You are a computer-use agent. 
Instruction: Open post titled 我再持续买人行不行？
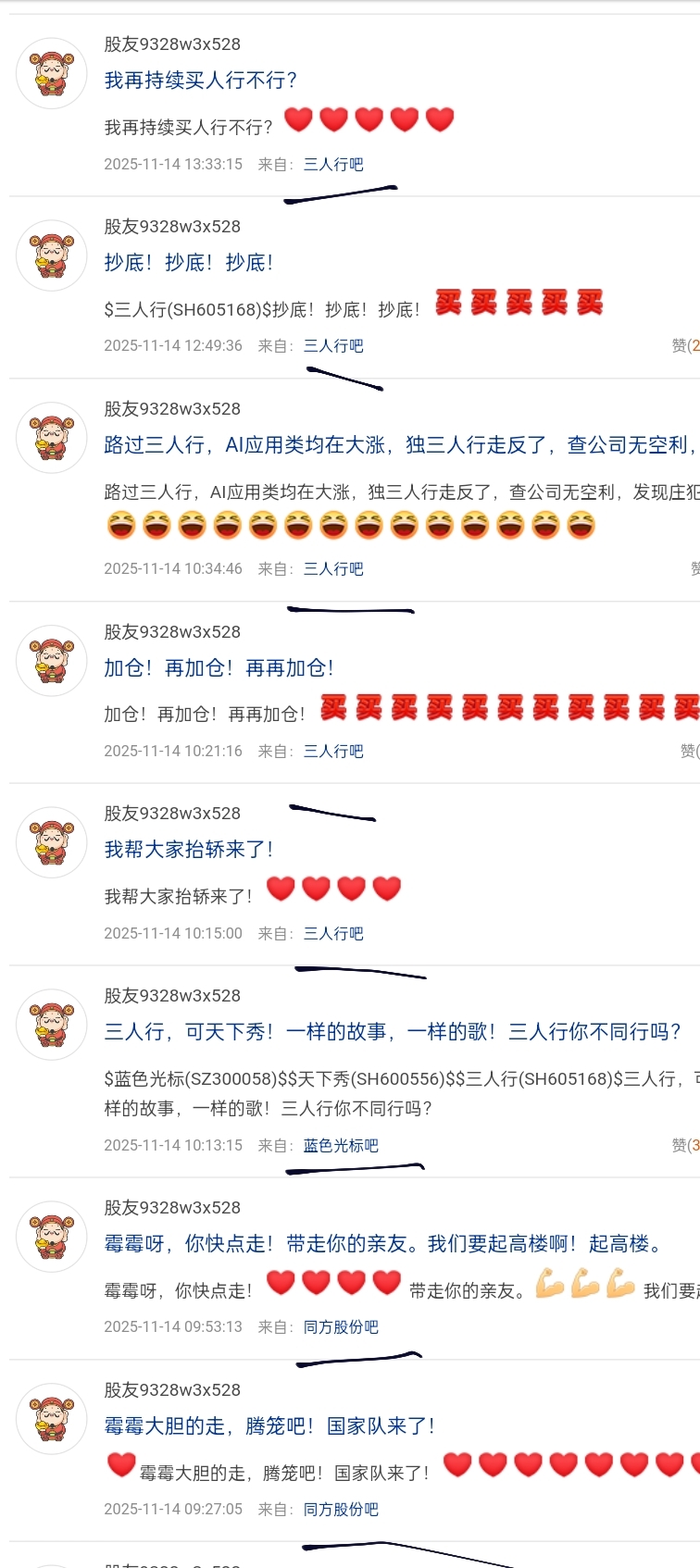pyautogui.click(x=201, y=81)
